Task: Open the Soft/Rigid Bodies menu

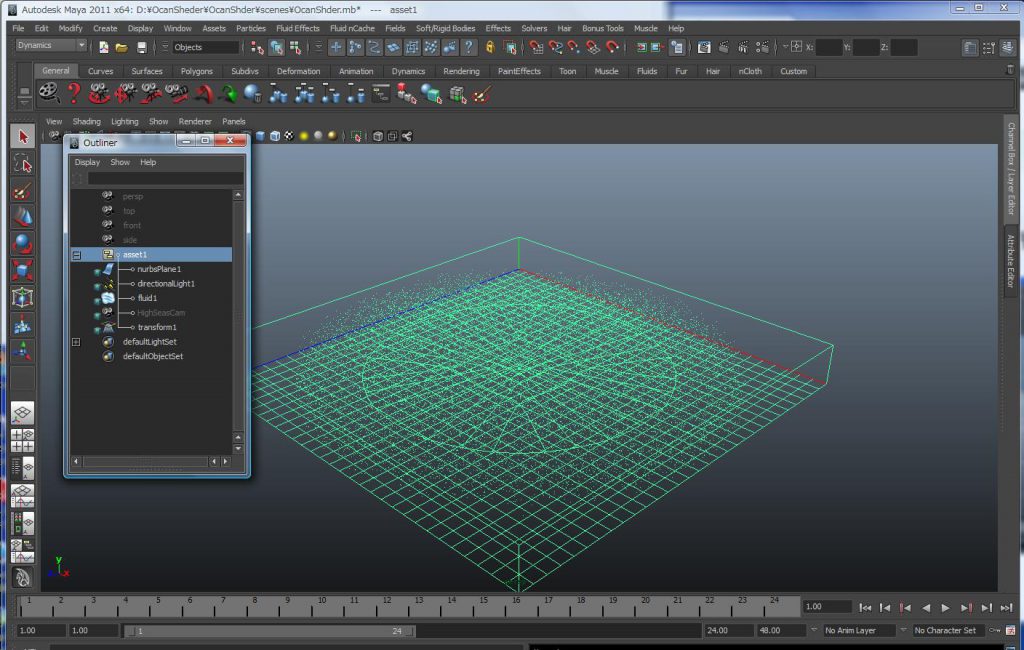Action: click(445, 28)
